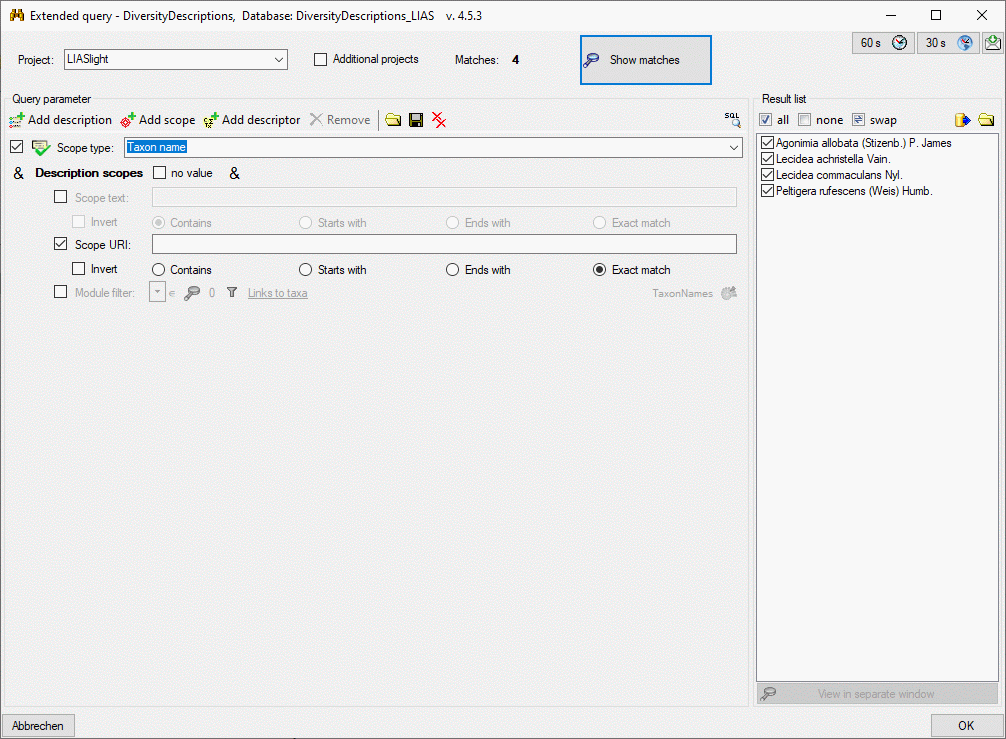Tick the no value checkbox
This screenshot has height=739, width=1006.
(160, 173)
